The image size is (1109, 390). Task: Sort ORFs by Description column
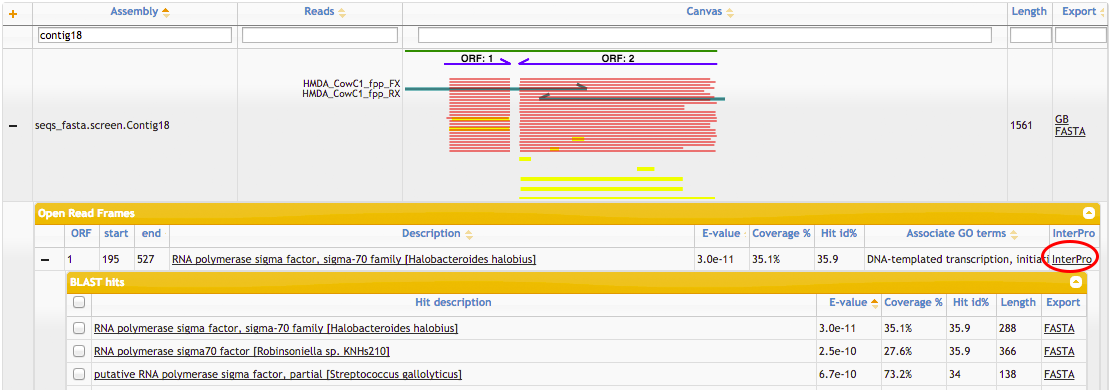469,234
